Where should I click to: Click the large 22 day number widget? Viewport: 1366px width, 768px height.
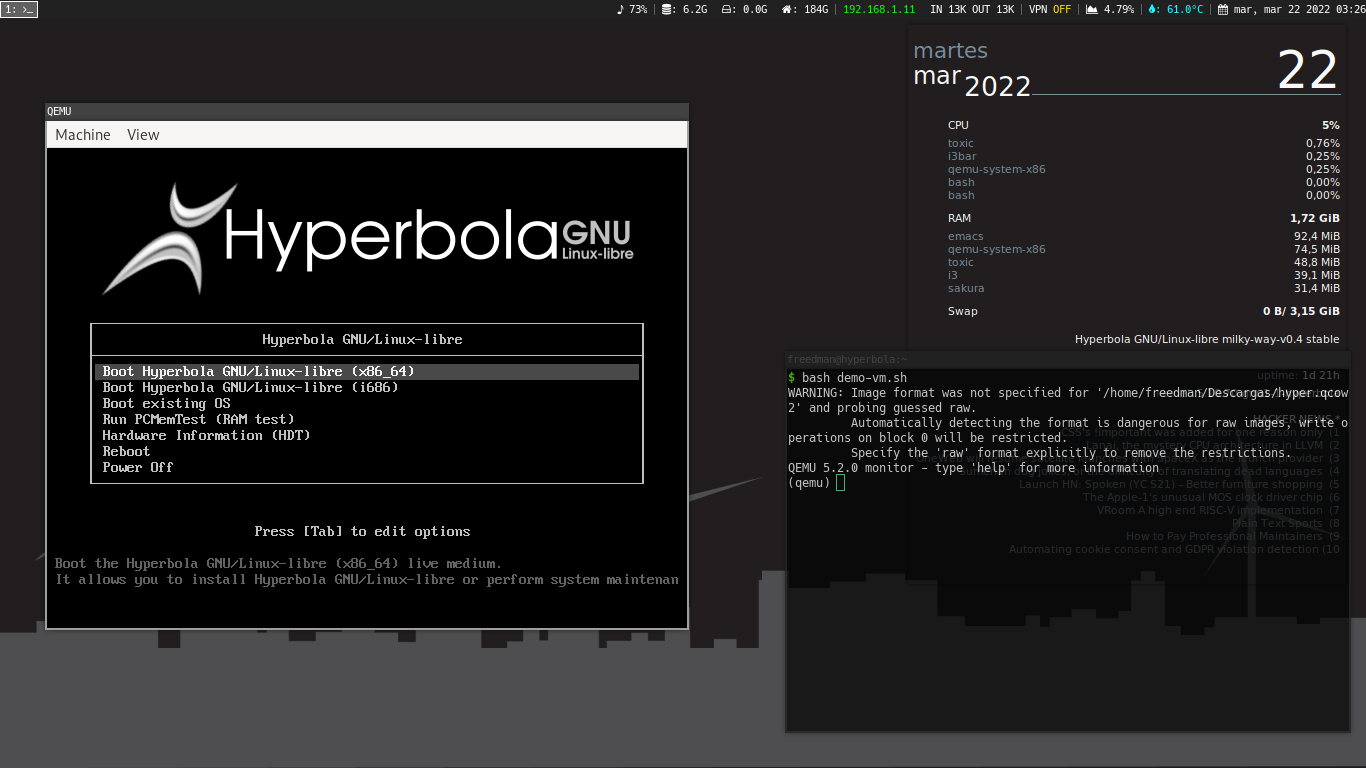click(x=1308, y=70)
